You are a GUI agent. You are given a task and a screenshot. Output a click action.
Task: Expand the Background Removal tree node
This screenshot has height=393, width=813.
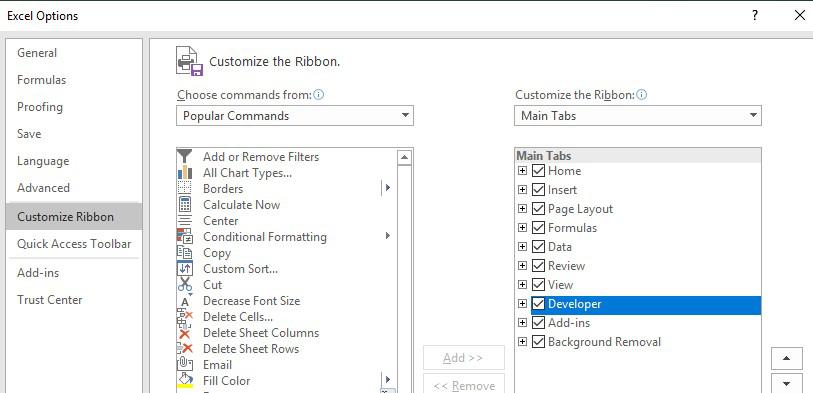click(x=522, y=342)
